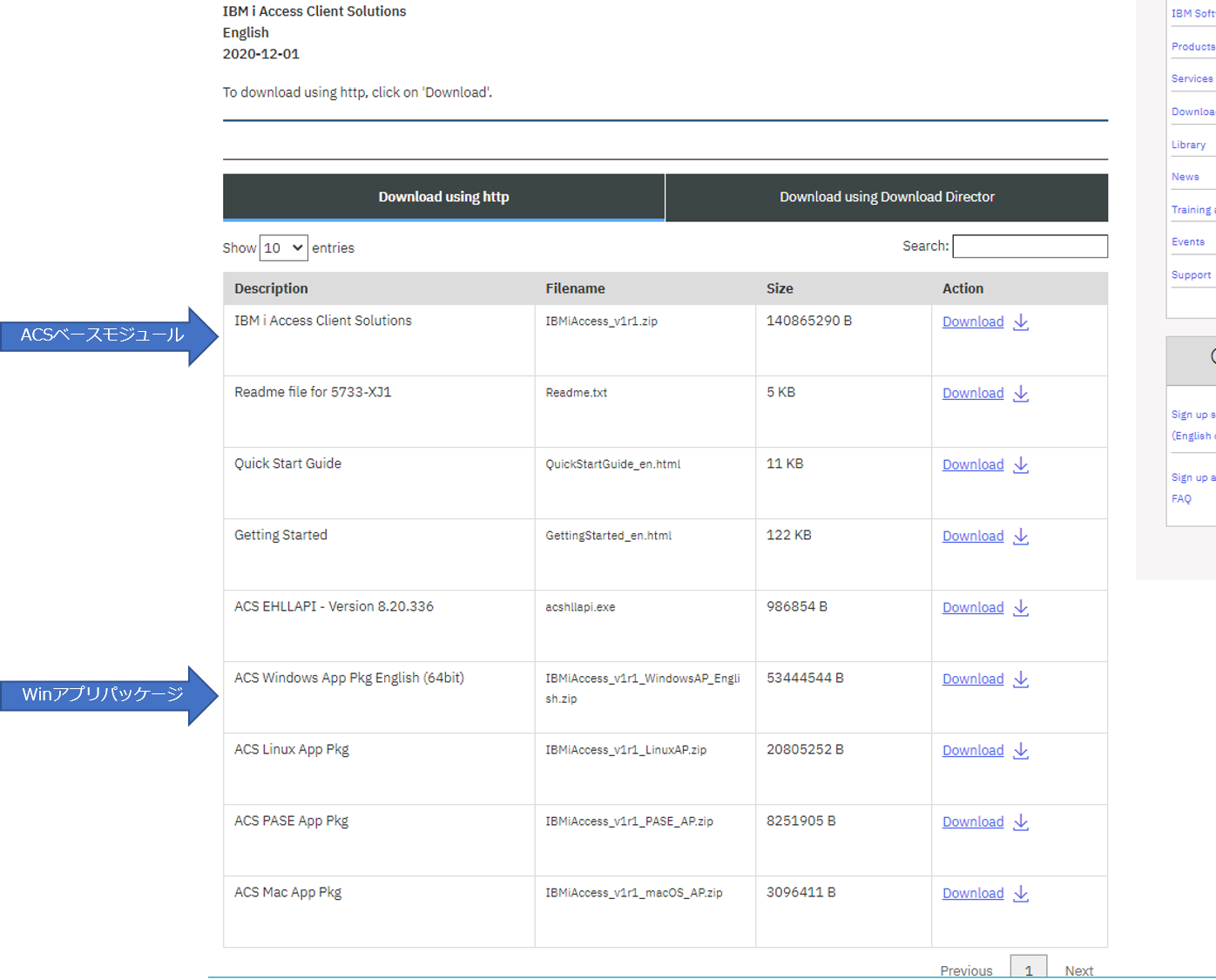This screenshot has height=980, width=1216.
Task: Click download arrow icon for Windows App Pkg
Action: [1021, 679]
